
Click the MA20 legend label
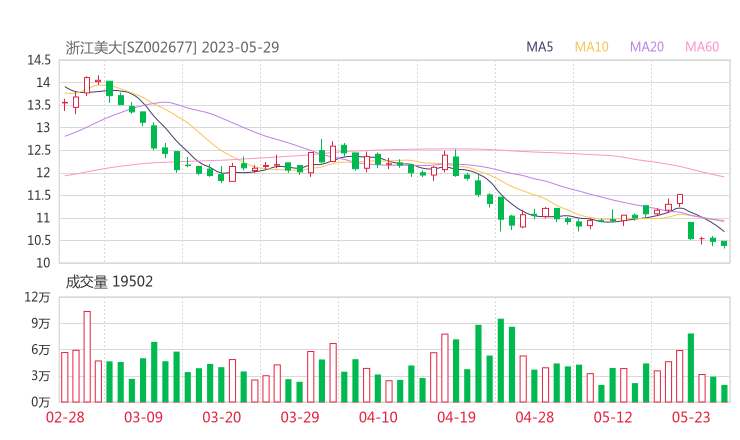point(647,47)
